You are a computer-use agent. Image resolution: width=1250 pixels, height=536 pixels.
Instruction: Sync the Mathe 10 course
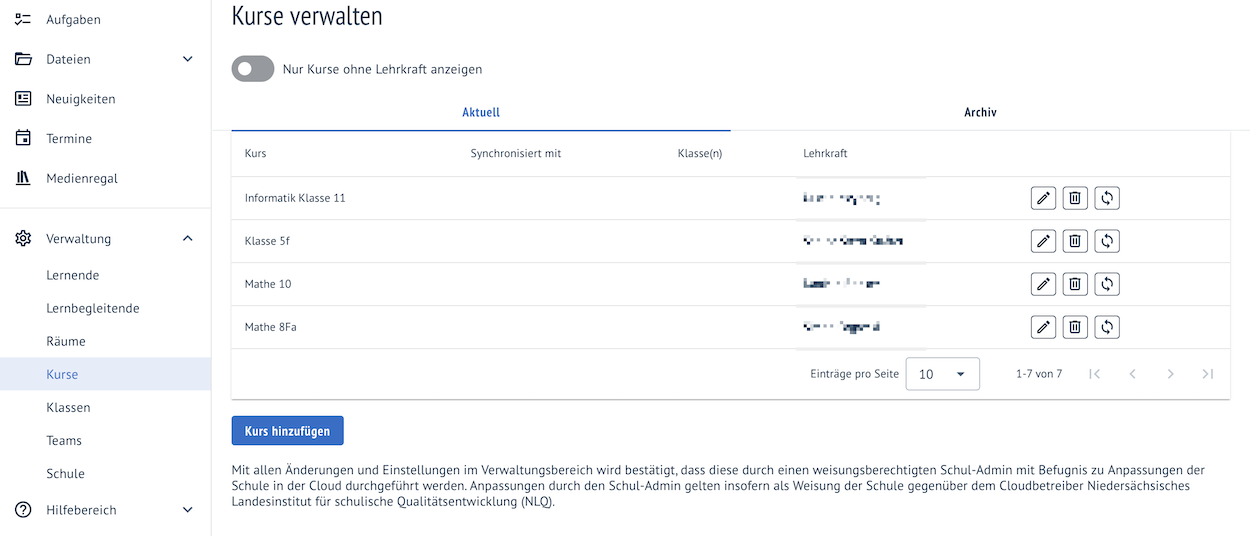click(x=1106, y=284)
